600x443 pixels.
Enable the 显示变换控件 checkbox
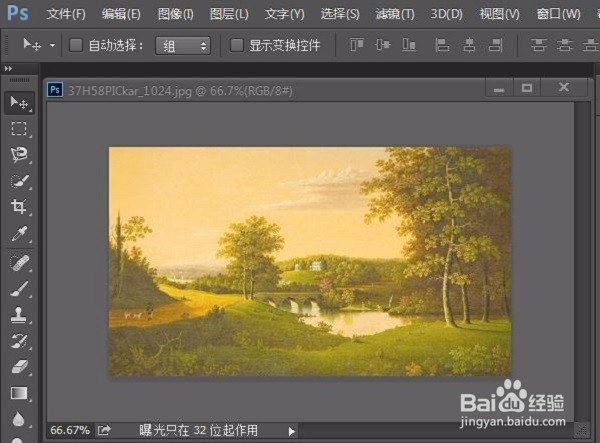point(236,45)
